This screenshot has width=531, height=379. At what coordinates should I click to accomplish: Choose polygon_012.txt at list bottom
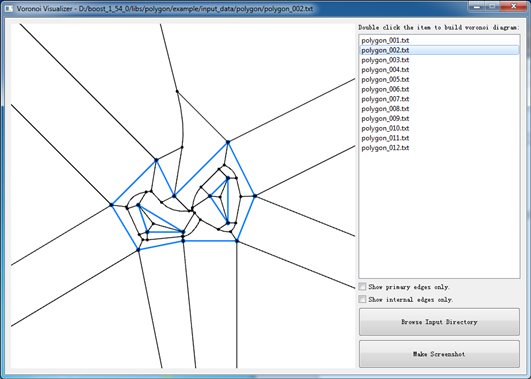(439, 148)
